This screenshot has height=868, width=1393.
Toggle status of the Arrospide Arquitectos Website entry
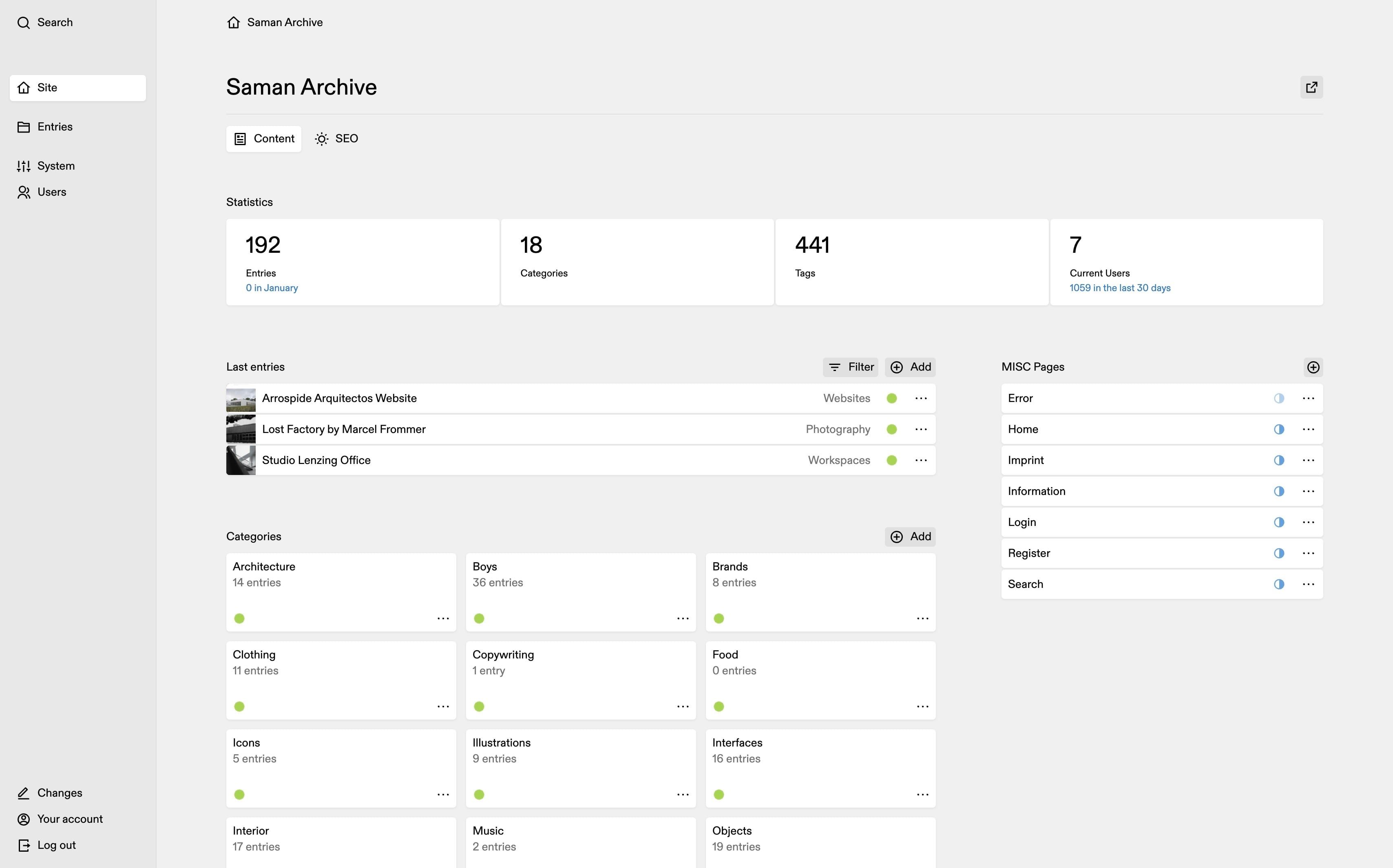(x=892, y=398)
